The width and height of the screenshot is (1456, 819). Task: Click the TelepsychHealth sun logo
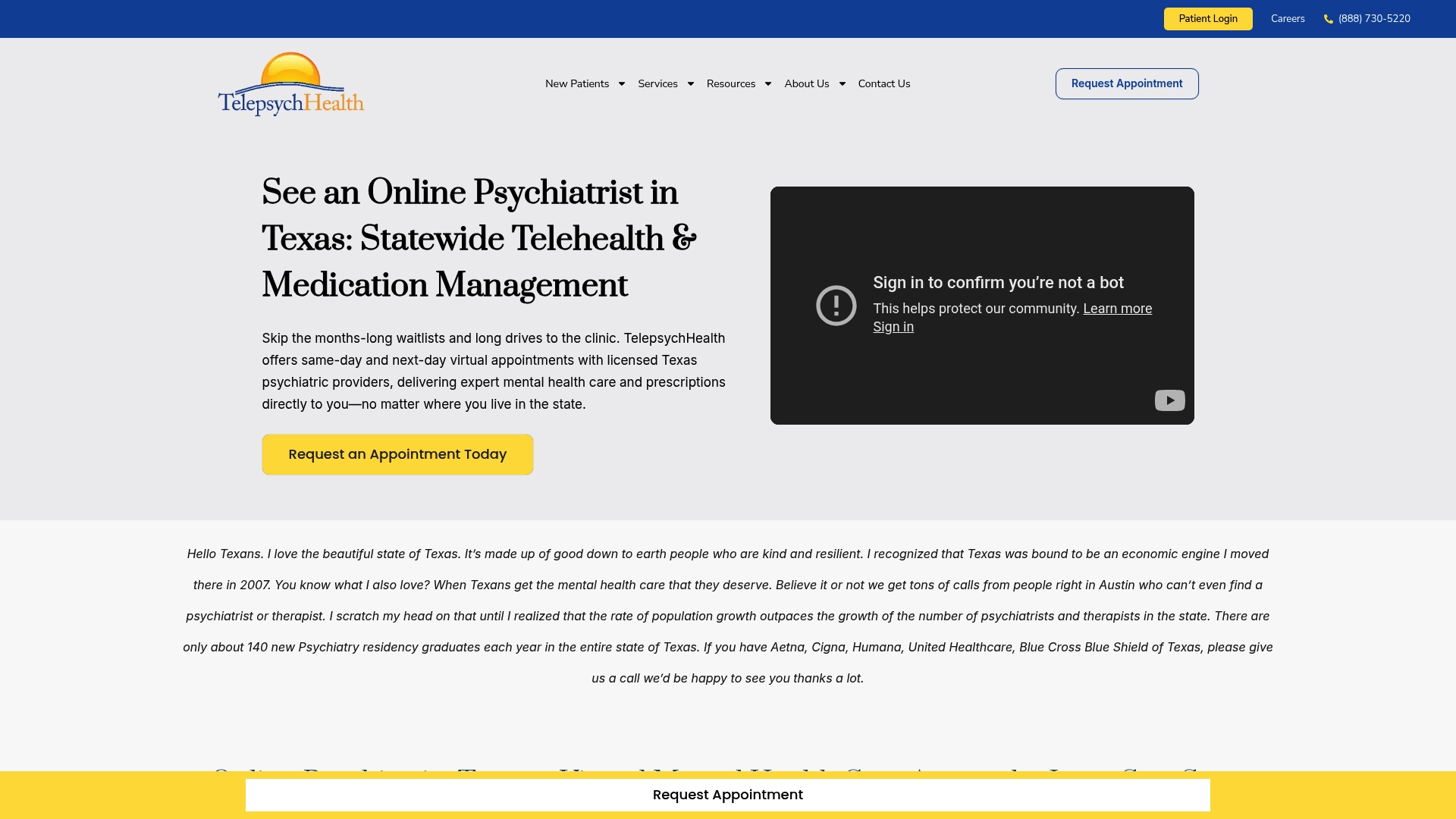(291, 83)
